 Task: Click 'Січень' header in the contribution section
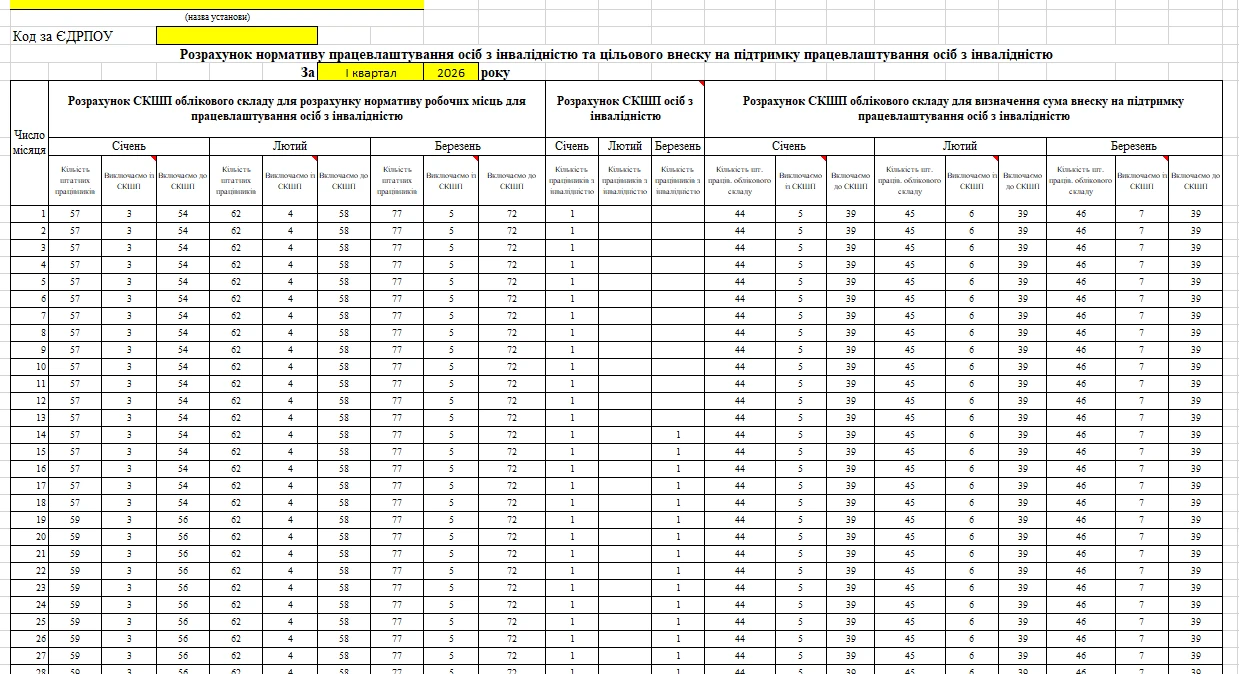(x=789, y=146)
